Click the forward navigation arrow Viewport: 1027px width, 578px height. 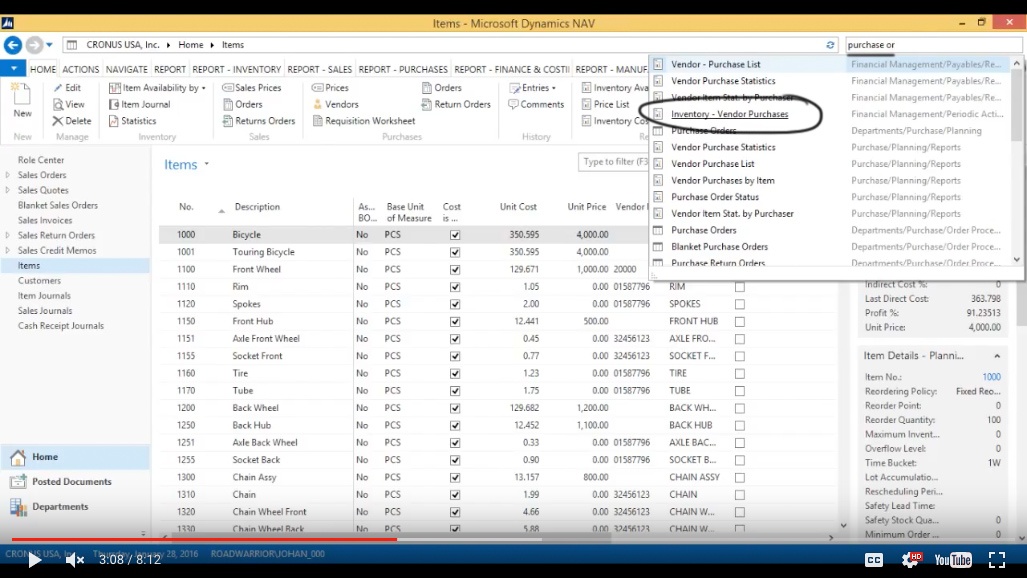(34, 45)
